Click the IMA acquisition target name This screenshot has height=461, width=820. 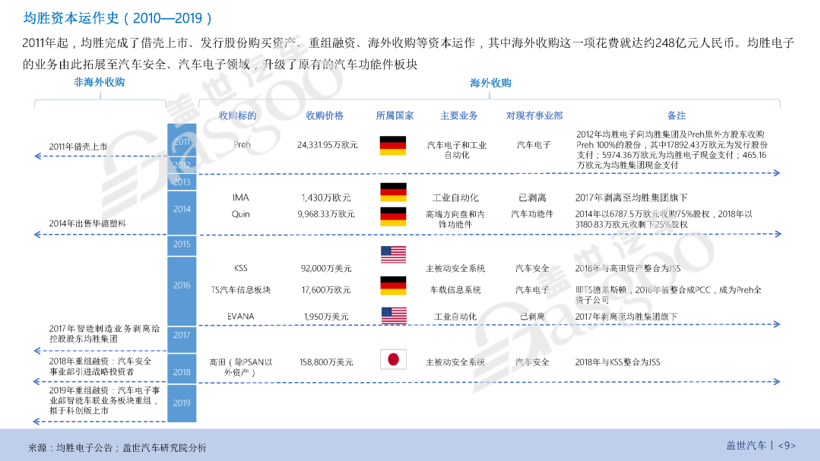coord(241,198)
